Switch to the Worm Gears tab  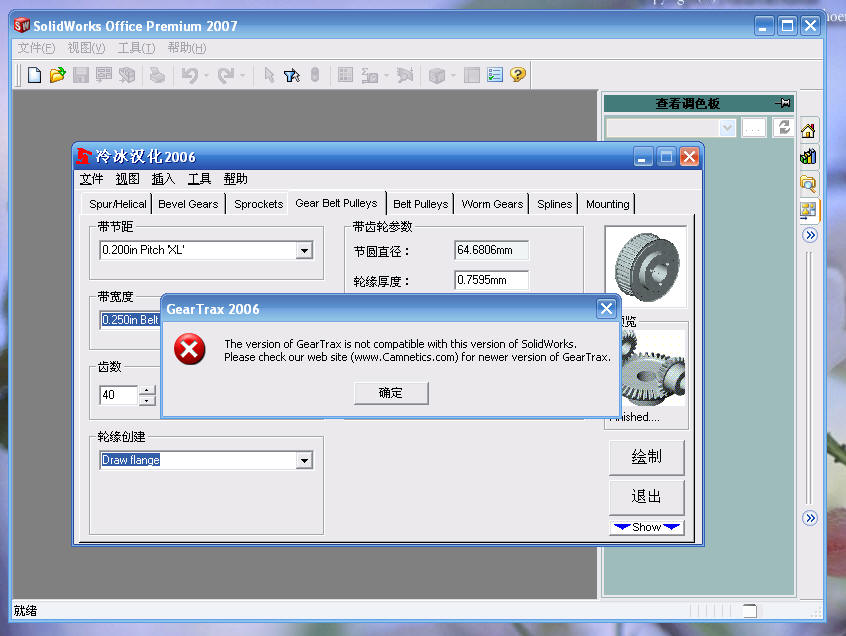(x=492, y=204)
